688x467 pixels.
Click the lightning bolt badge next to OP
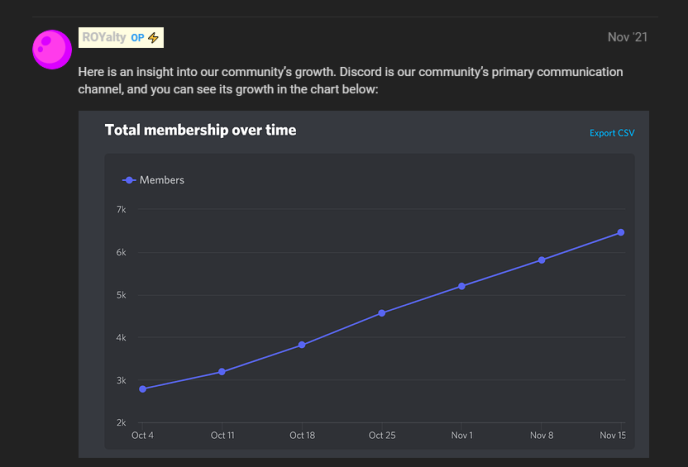click(153, 38)
